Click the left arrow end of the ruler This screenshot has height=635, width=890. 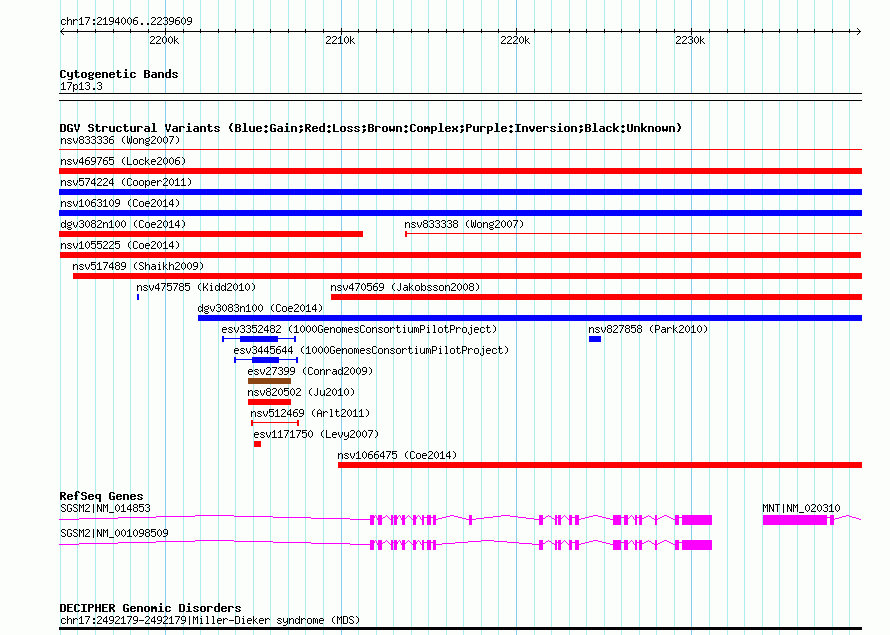pyautogui.click(x=62, y=31)
